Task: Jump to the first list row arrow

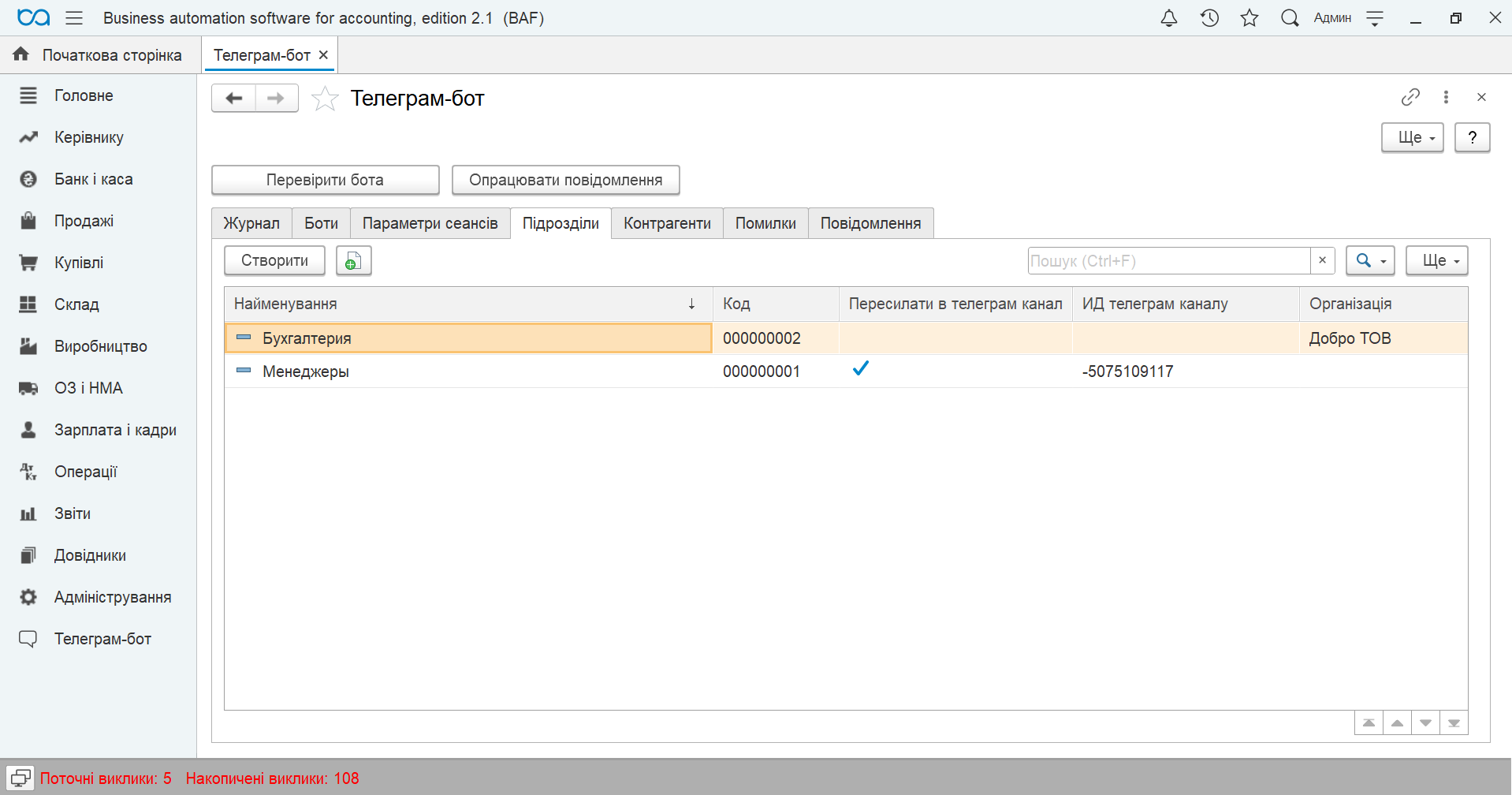Action: 1369,723
